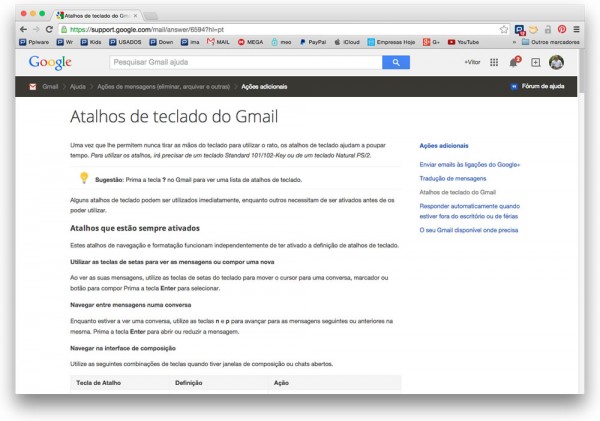Click the padlock icon in the address bar
Viewport: 600px width, 421px height.
click(x=64, y=29)
